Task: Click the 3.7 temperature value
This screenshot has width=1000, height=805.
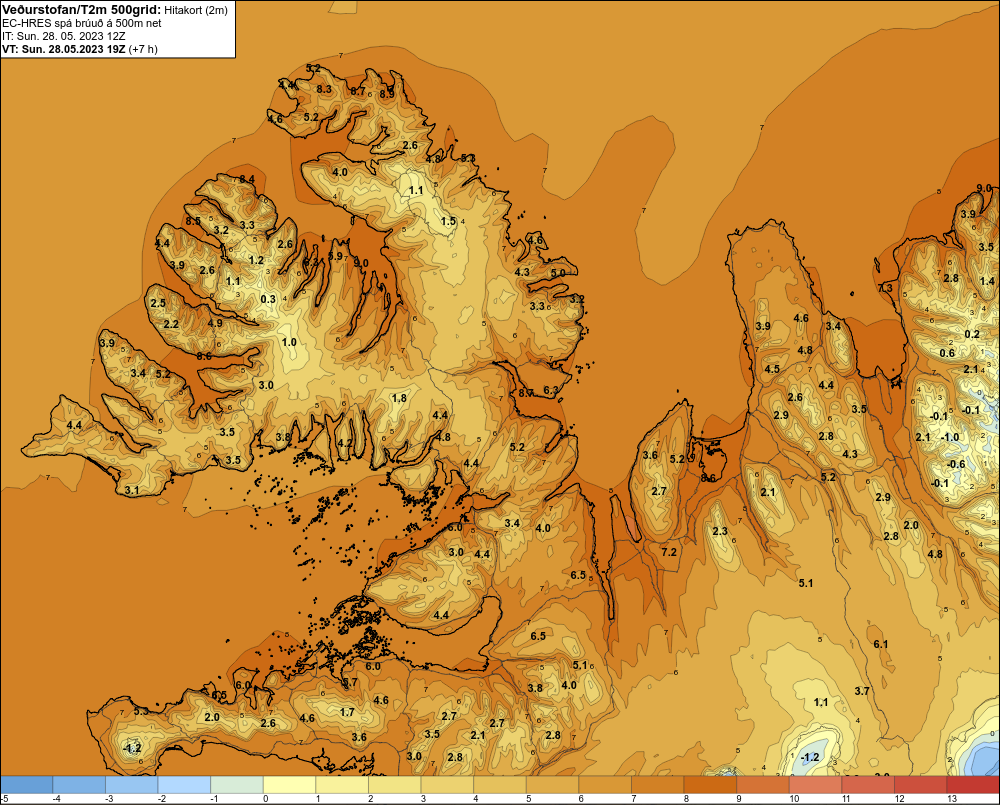Action: coord(862,691)
